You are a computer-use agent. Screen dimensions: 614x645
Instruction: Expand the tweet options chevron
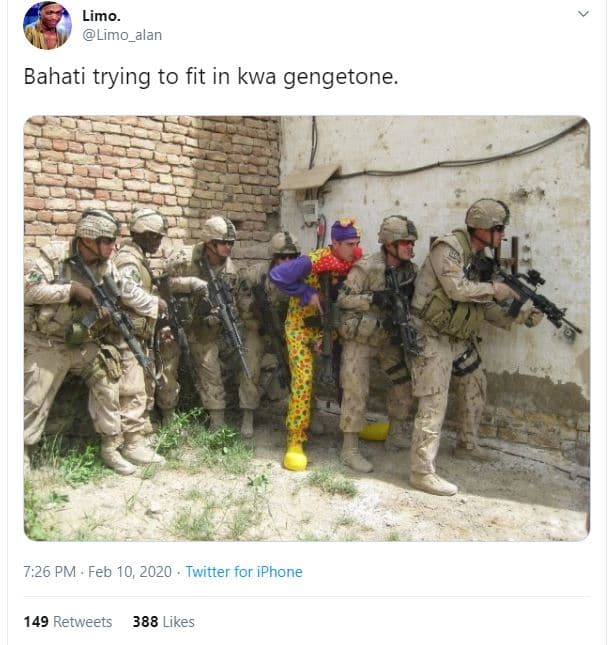point(583,14)
